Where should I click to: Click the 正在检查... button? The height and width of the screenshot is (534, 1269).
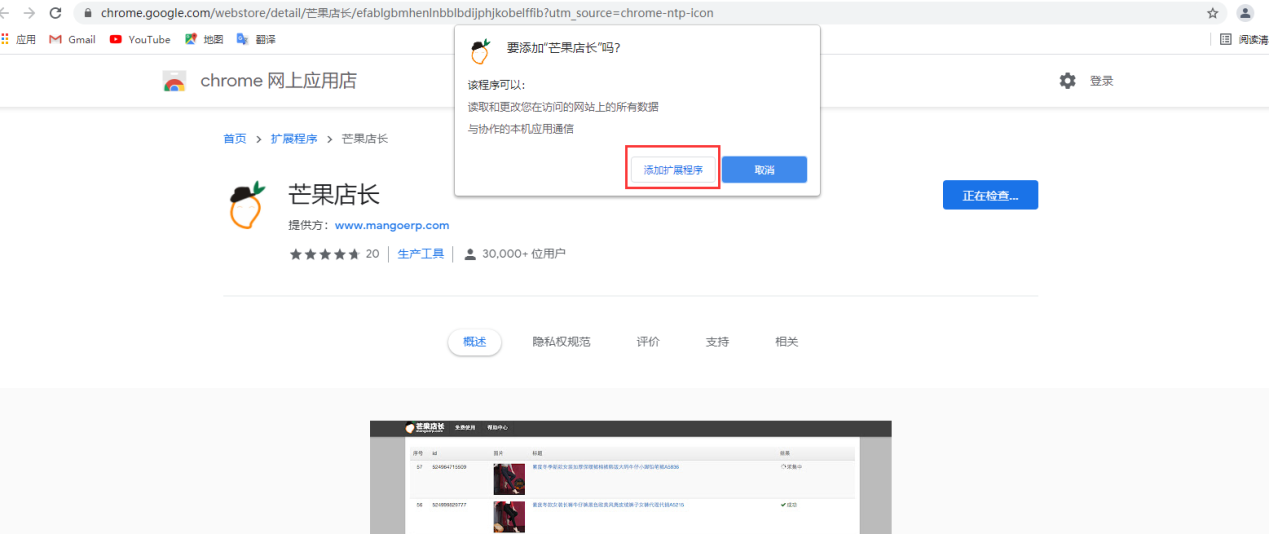tap(990, 195)
